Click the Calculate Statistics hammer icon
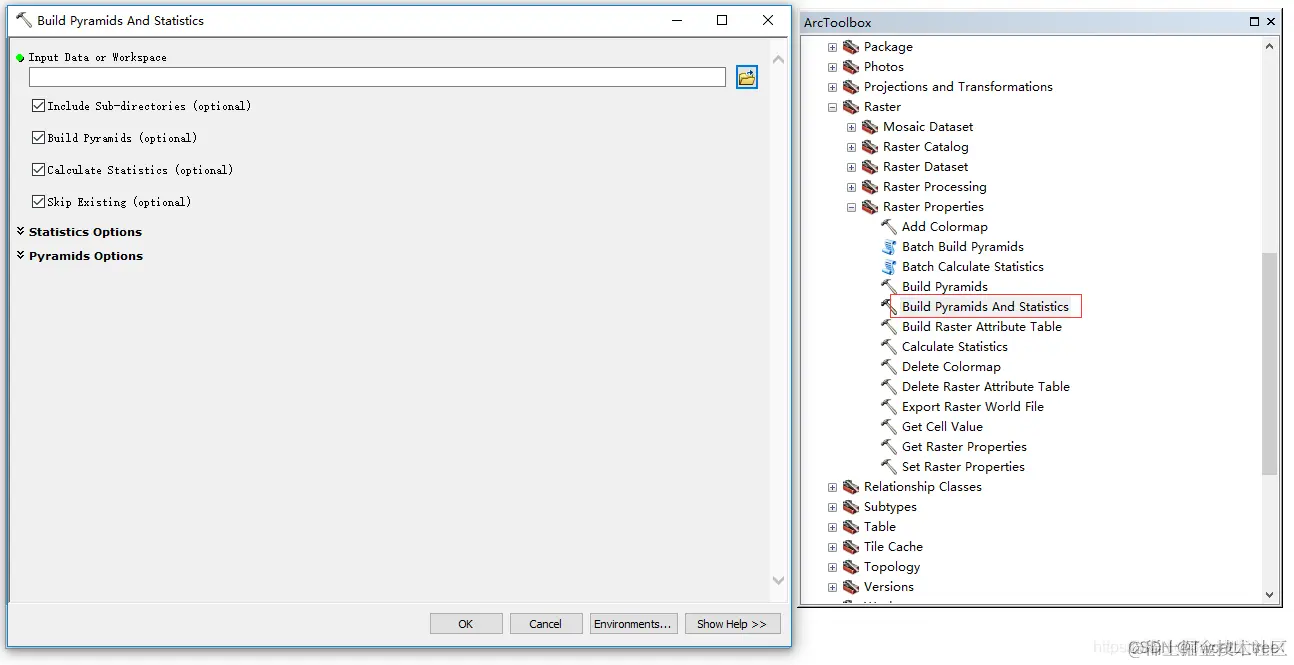Image resolution: width=1294 pixels, height=665 pixels. [x=889, y=347]
